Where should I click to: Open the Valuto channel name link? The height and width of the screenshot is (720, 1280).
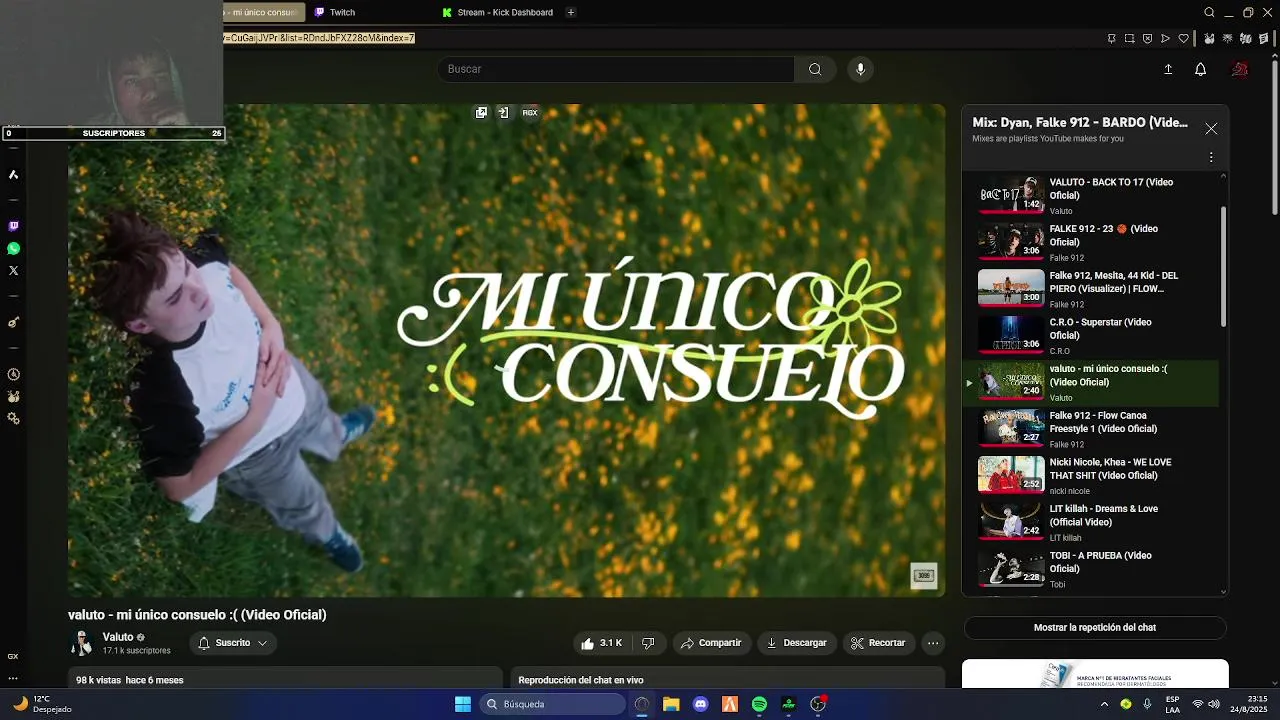118,637
